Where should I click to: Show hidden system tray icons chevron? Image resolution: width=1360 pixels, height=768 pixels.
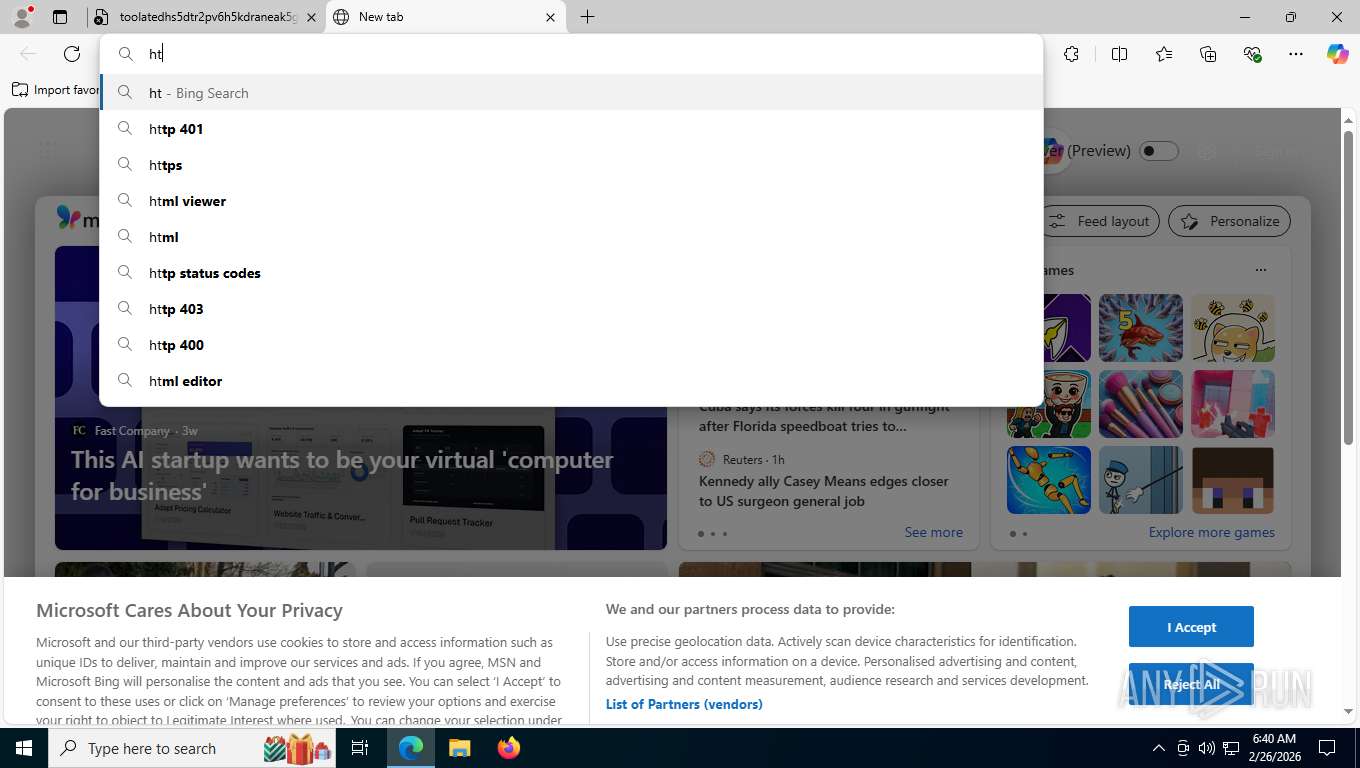pyautogui.click(x=1159, y=748)
